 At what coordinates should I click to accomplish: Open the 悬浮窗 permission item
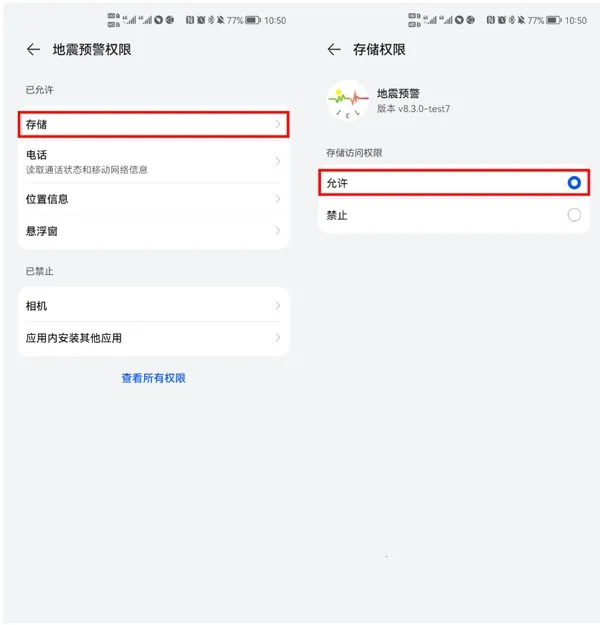pyautogui.click(x=153, y=231)
